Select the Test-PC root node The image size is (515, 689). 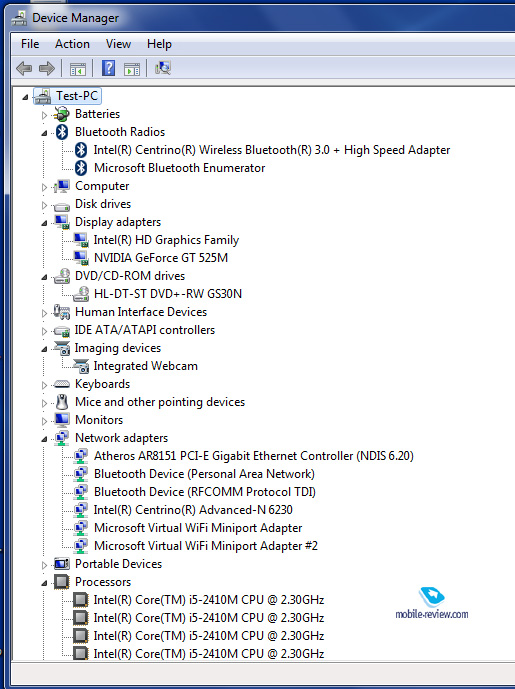point(77,96)
